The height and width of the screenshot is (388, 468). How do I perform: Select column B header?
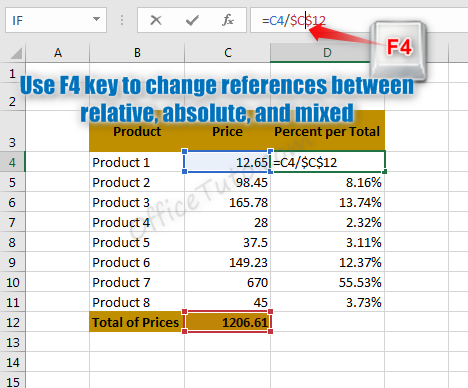[x=137, y=53]
